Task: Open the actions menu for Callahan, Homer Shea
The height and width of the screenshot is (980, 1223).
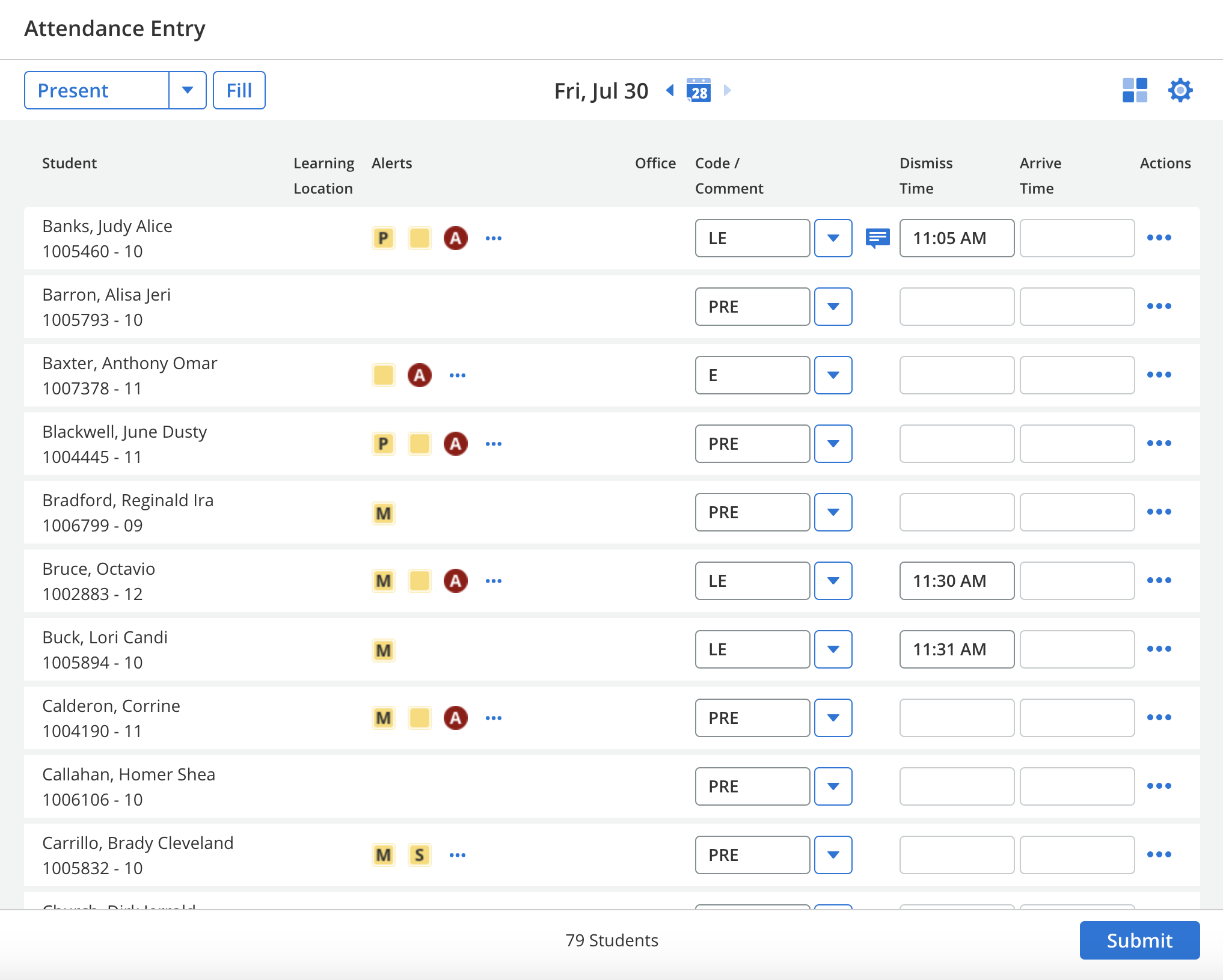Action: [1160, 786]
